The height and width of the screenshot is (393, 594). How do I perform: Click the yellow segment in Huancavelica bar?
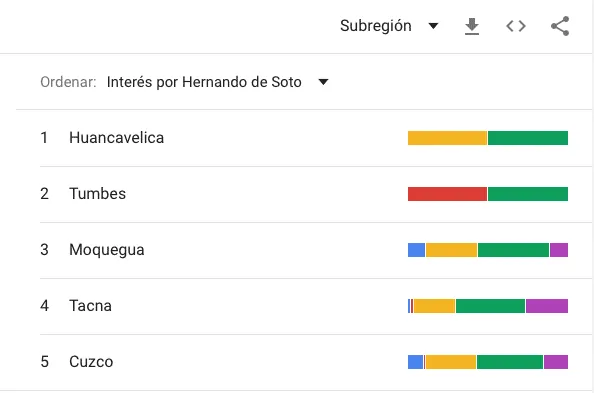(x=447, y=138)
